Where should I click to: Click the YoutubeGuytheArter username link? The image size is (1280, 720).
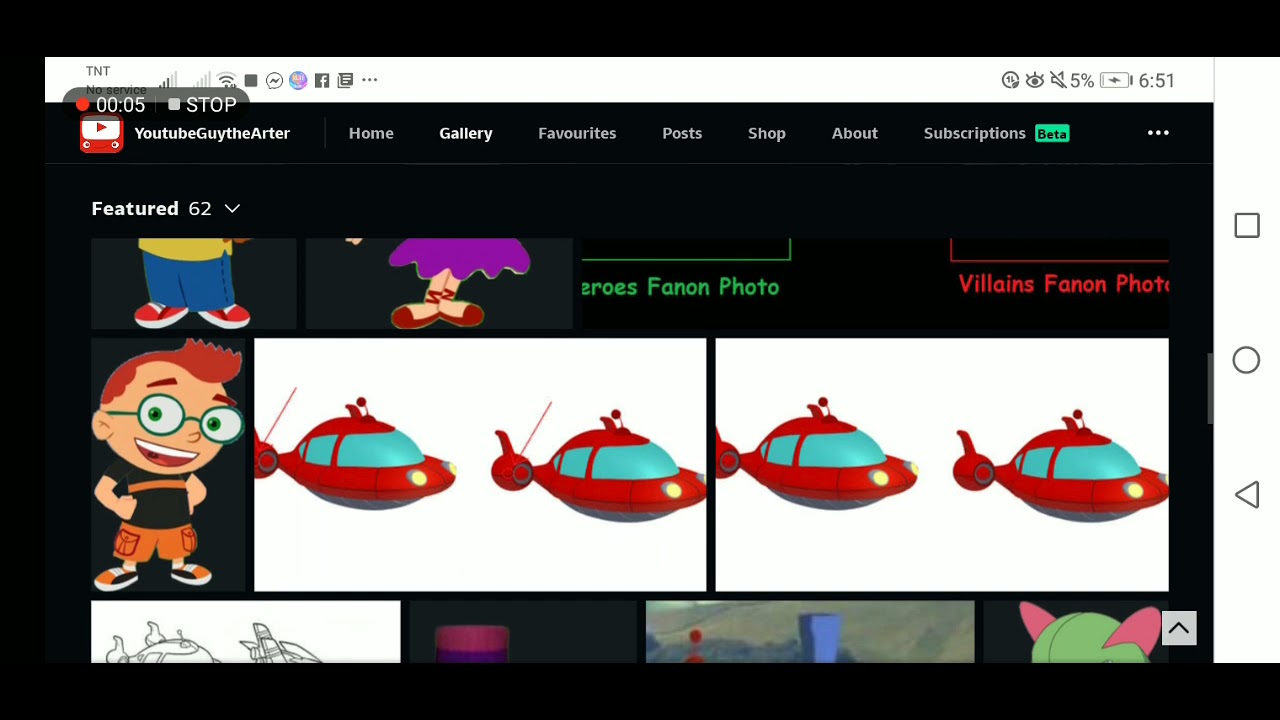(212, 133)
